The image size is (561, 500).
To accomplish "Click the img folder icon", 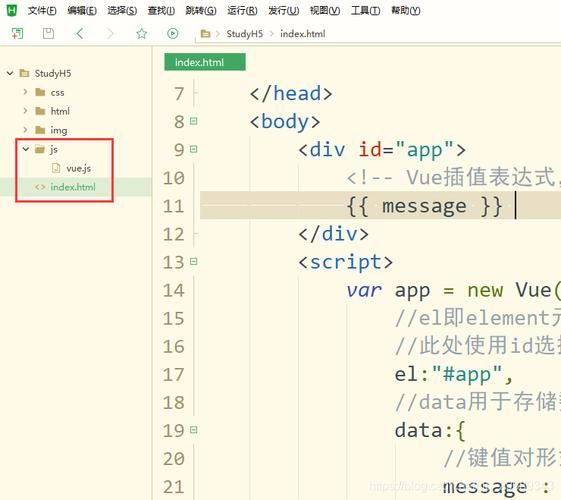I will tap(40, 130).
